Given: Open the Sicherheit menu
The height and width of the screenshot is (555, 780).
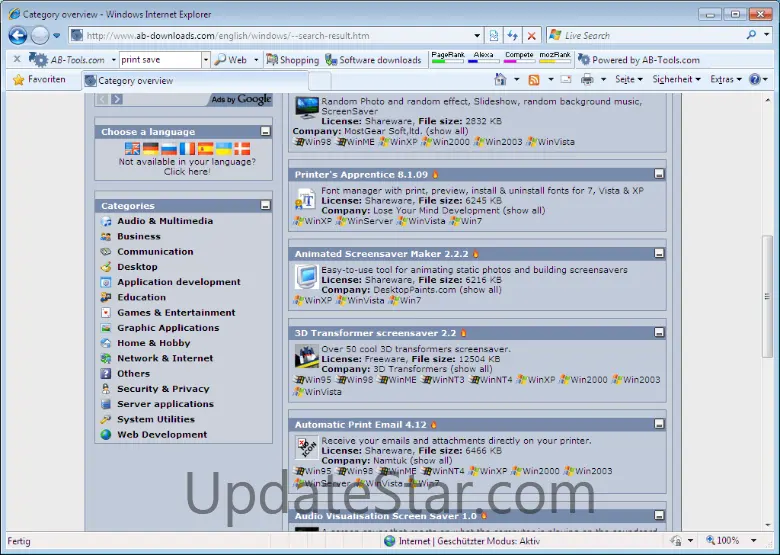Looking at the screenshot, I should coord(677,79).
